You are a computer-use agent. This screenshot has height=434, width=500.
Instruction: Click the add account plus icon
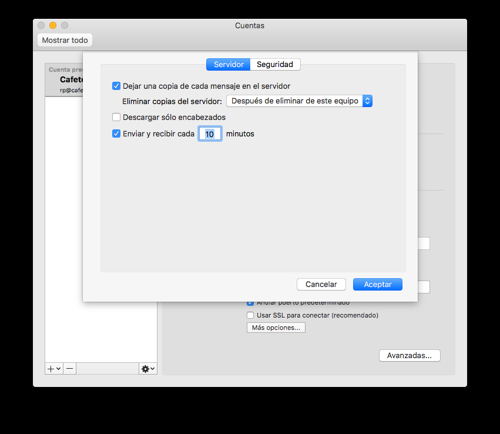51,369
